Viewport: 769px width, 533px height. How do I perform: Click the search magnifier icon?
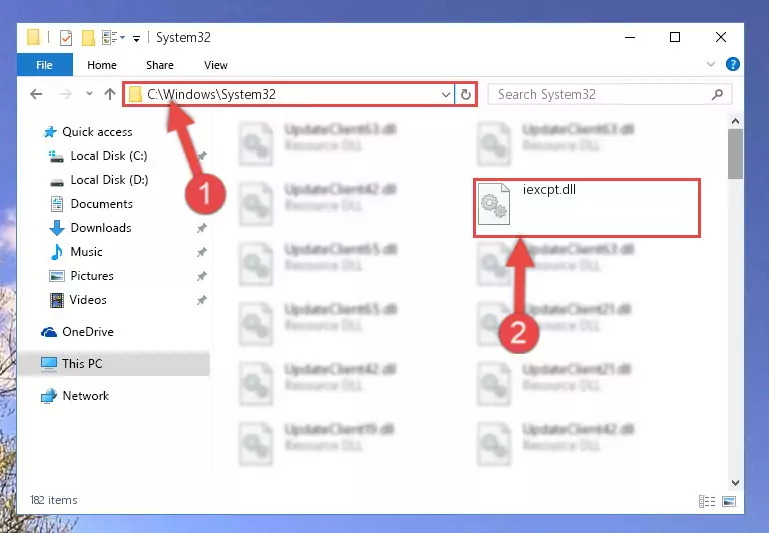point(717,94)
